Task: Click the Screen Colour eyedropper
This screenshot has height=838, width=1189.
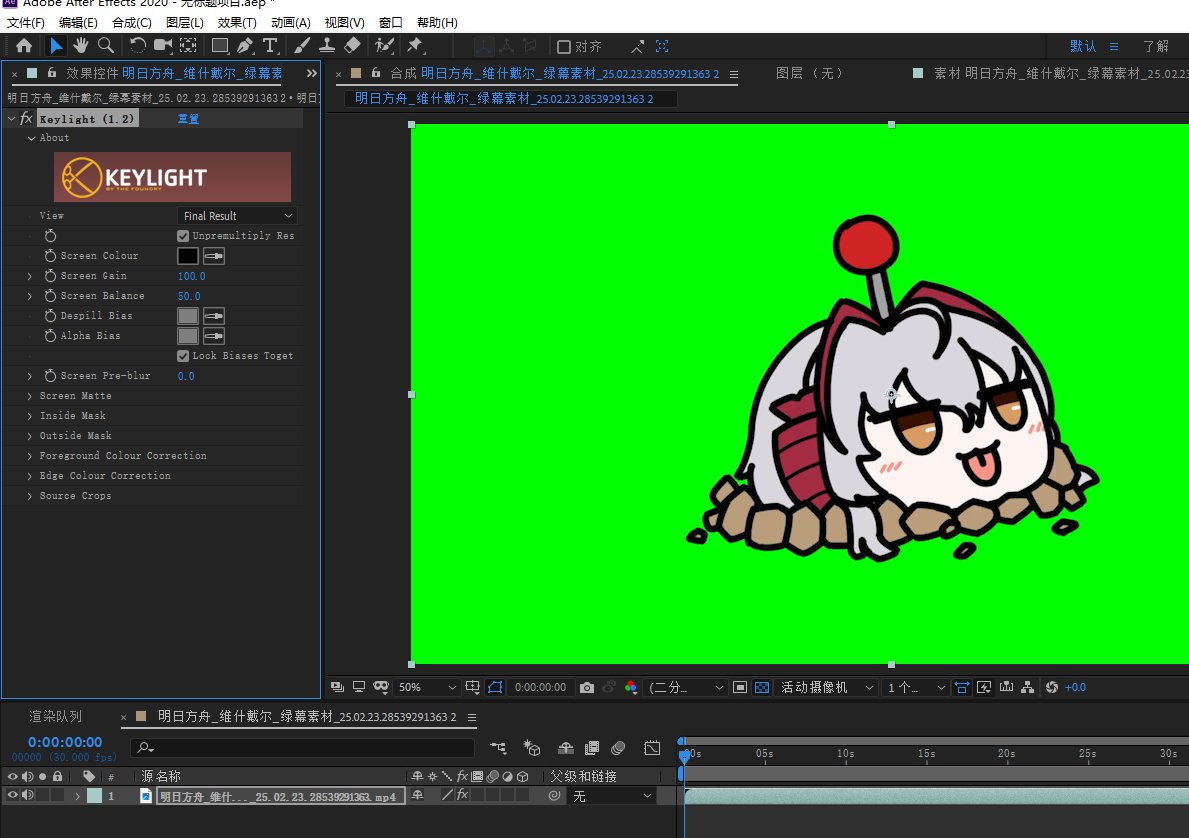Action: tap(214, 256)
